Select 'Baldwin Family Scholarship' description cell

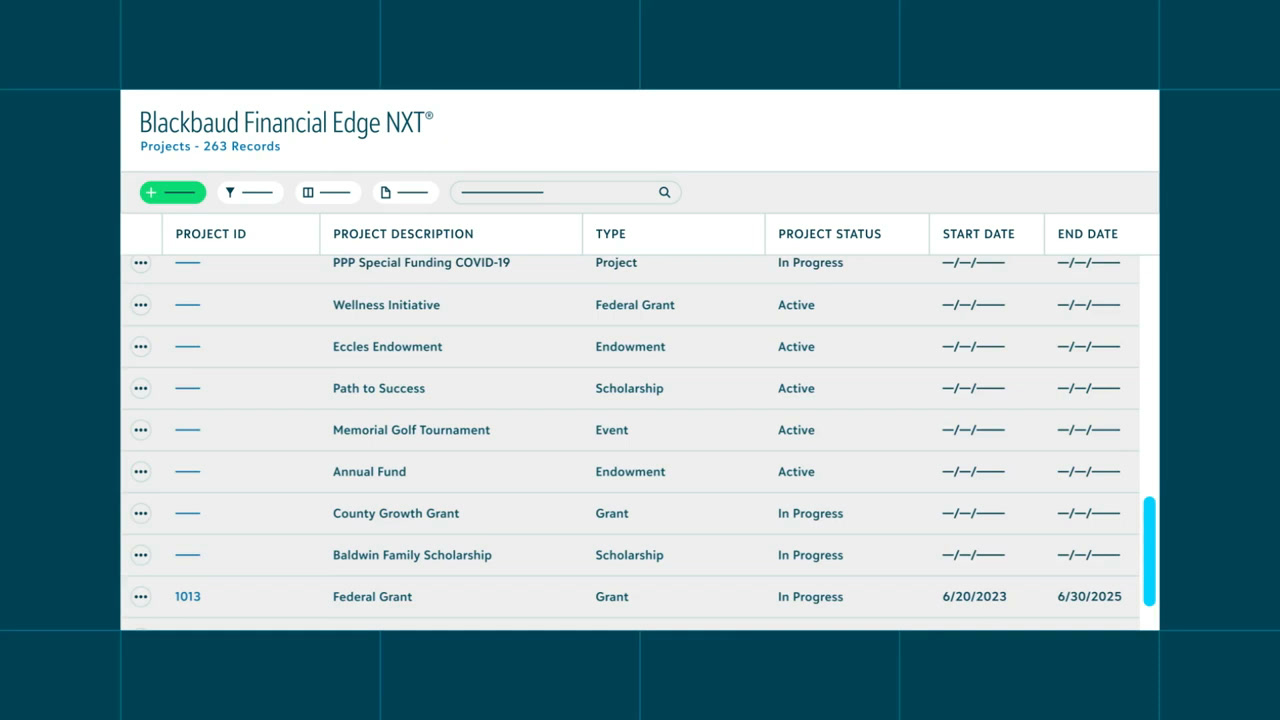[x=412, y=555]
